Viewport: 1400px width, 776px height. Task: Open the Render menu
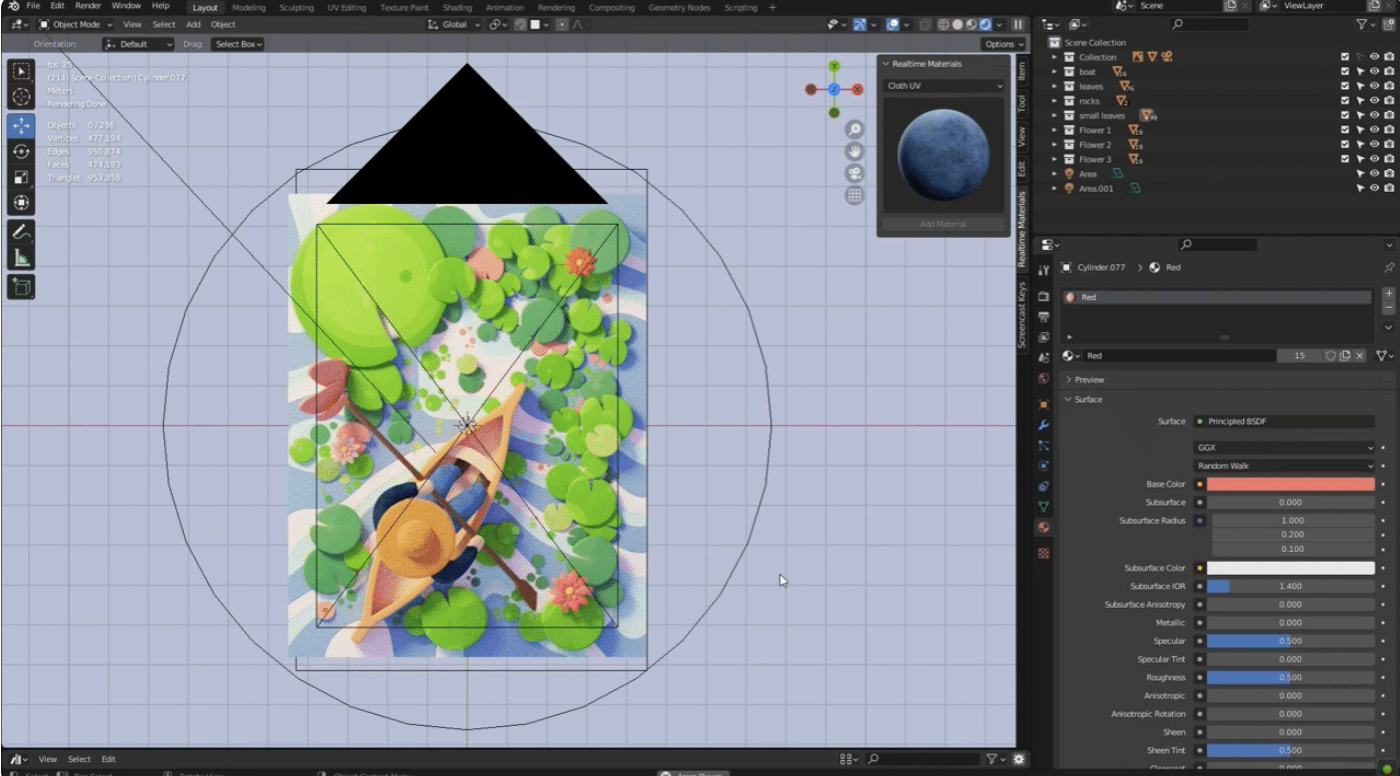tap(88, 6)
